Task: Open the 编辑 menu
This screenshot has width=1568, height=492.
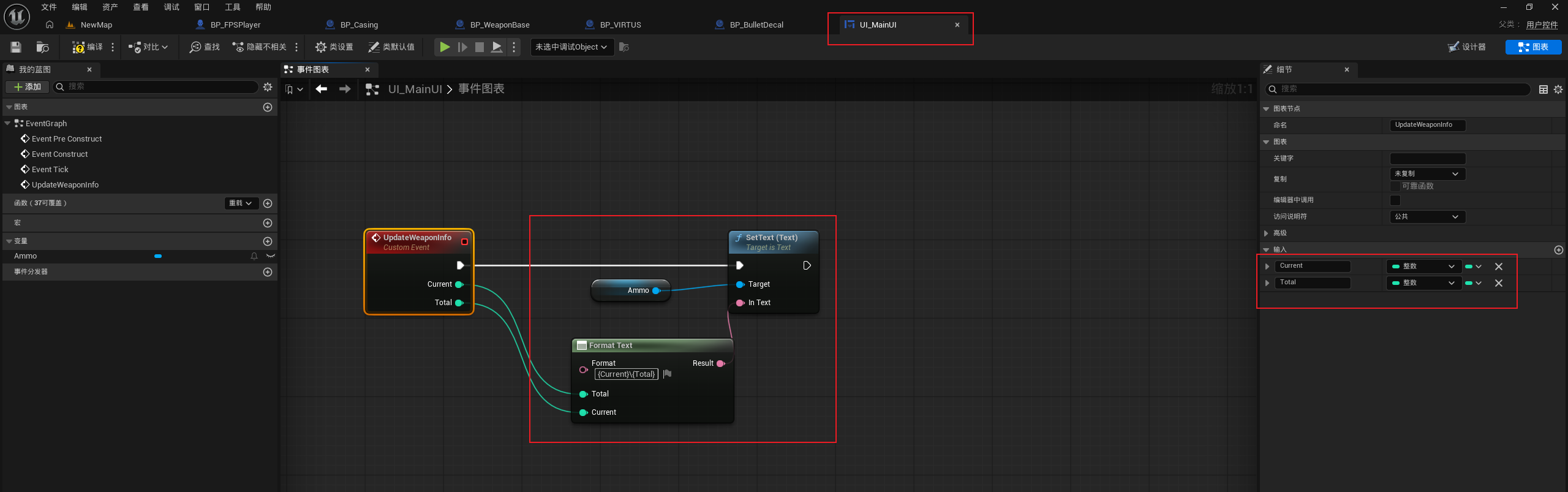Action: pyautogui.click(x=80, y=7)
